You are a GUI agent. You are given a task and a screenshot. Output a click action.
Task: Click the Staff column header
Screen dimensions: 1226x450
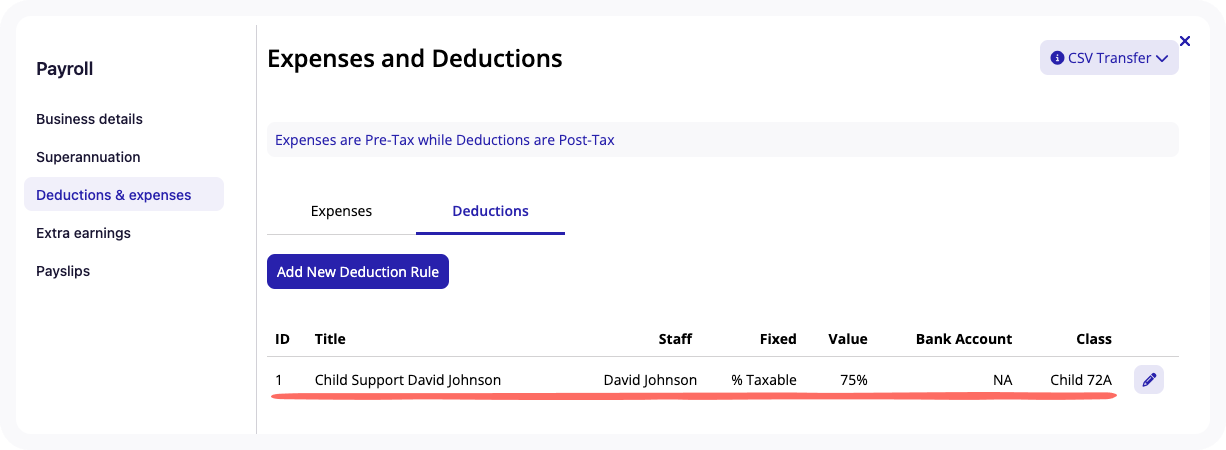tap(675, 339)
